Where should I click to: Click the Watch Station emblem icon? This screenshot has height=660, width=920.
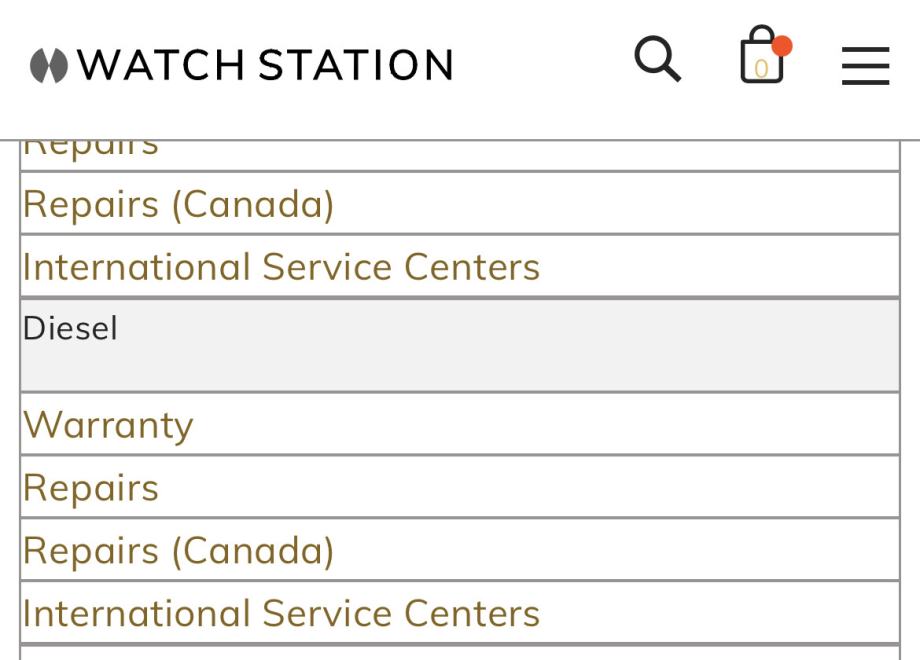(47, 66)
